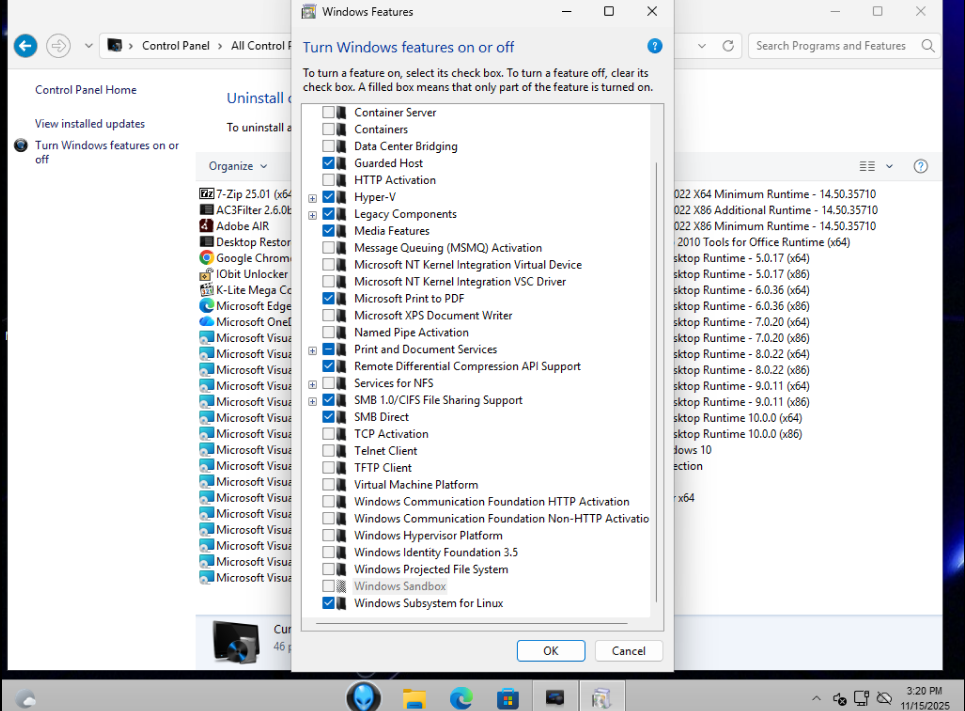965x711 pixels.
Task: Click the refresh button beside address bar
Action: 728,46
